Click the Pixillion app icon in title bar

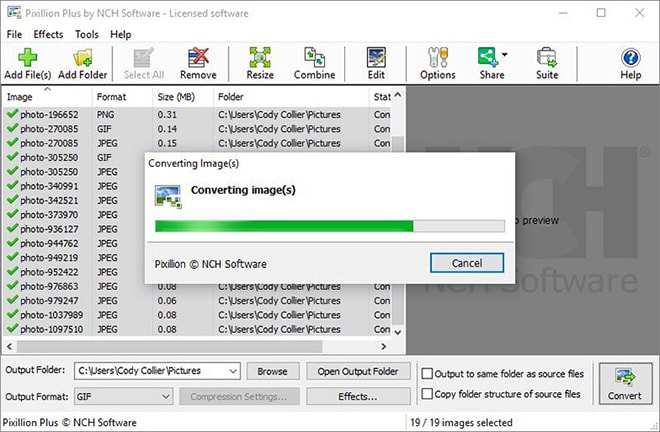tap(14, 12)
